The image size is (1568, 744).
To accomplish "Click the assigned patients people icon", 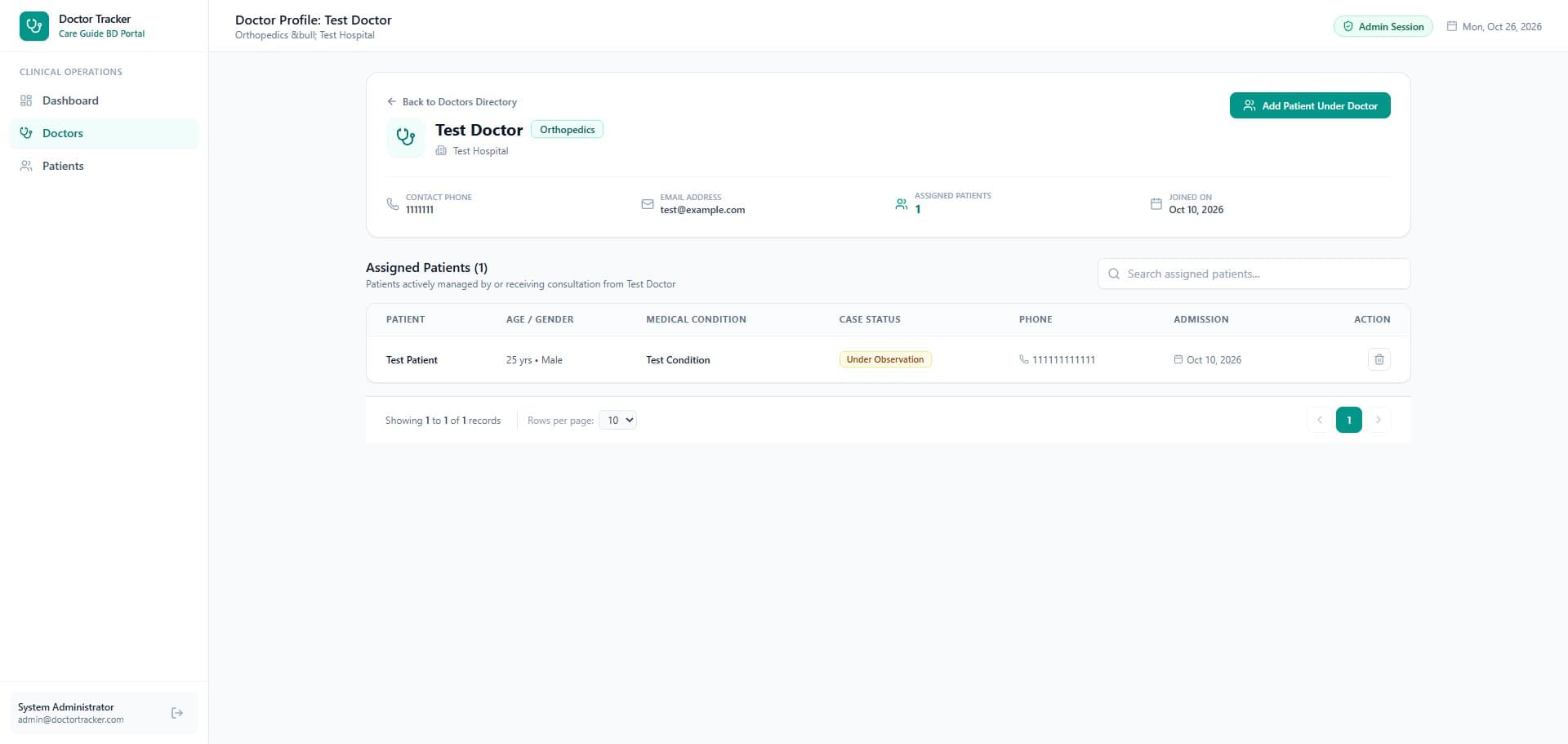I will click(x=902, y=204).
